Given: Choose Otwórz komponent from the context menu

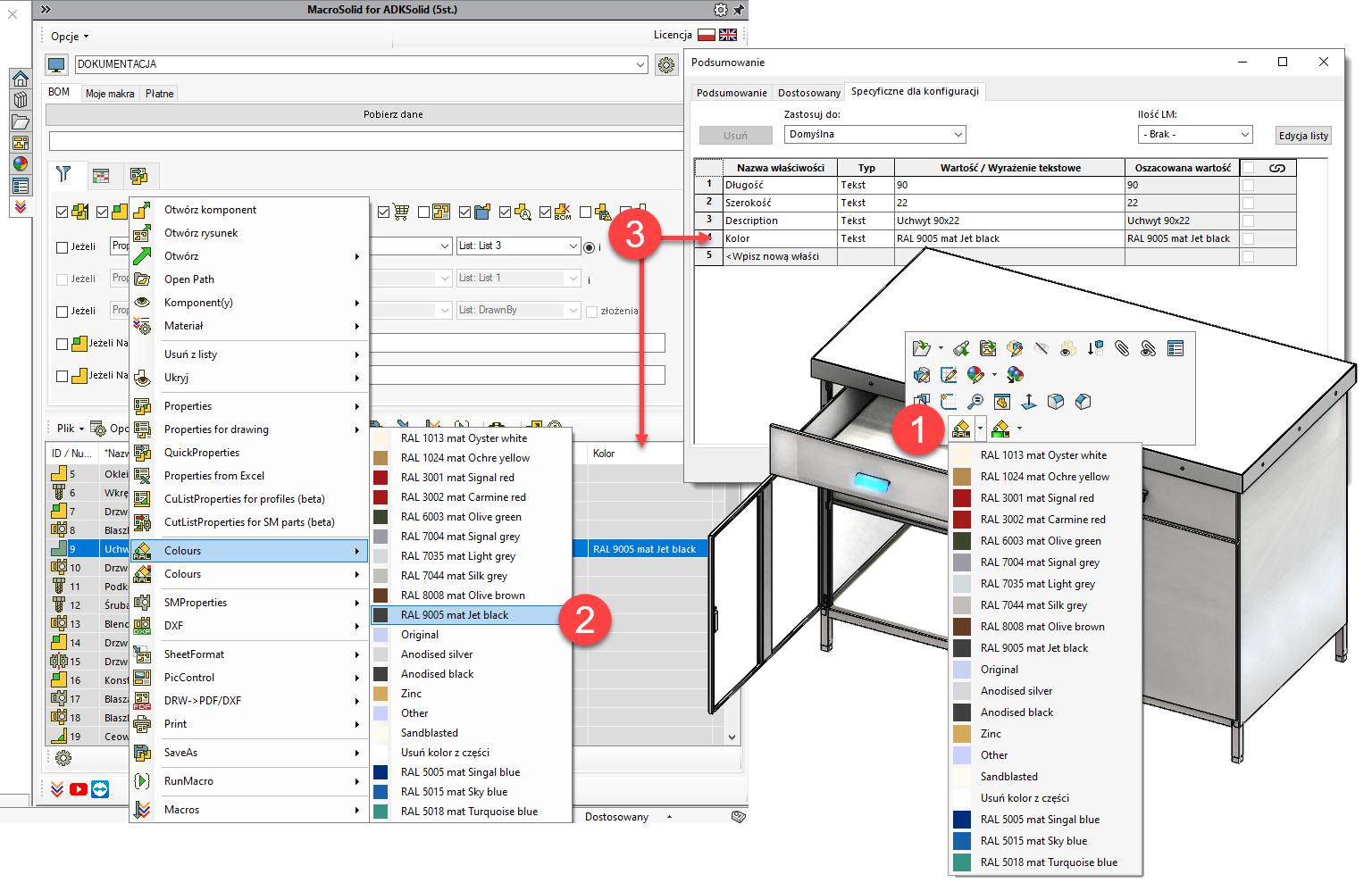Looking at the screenshot, I should click(210, 210).
